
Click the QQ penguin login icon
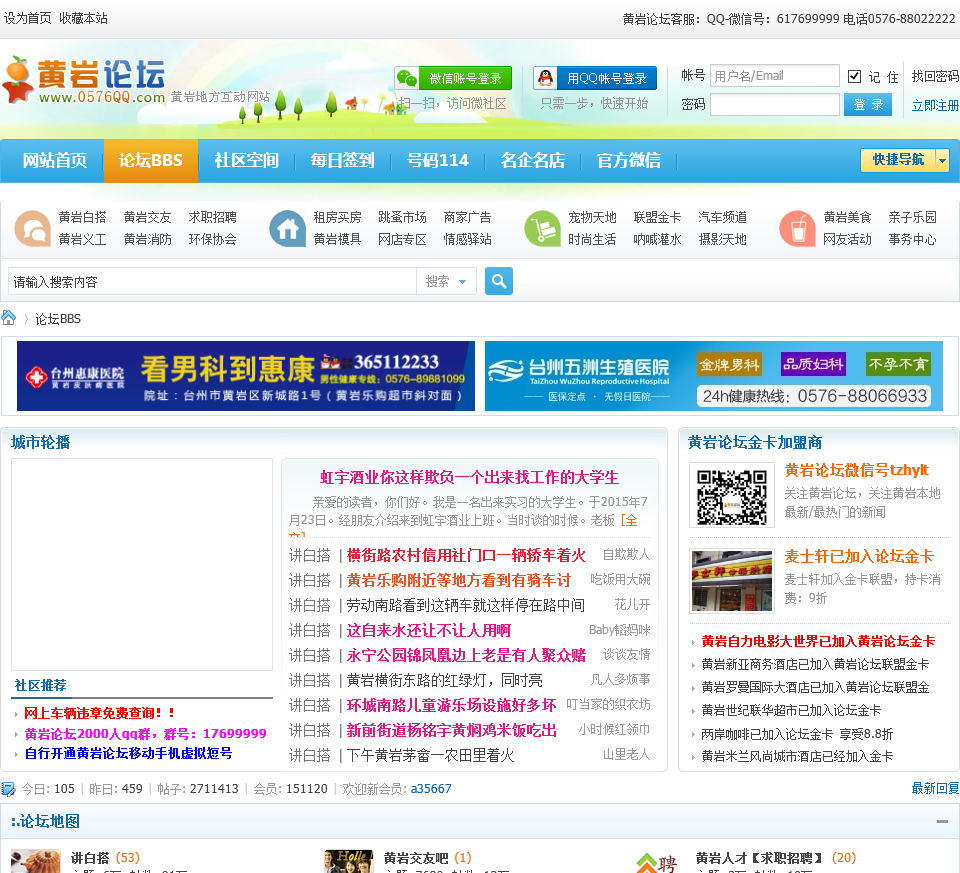546,78
